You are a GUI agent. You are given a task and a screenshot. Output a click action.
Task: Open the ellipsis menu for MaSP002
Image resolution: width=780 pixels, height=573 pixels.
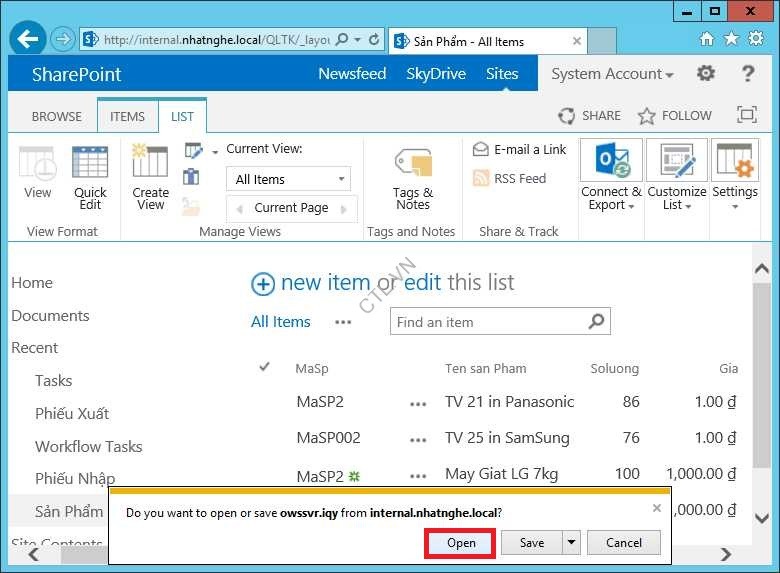tap(418, 440)
